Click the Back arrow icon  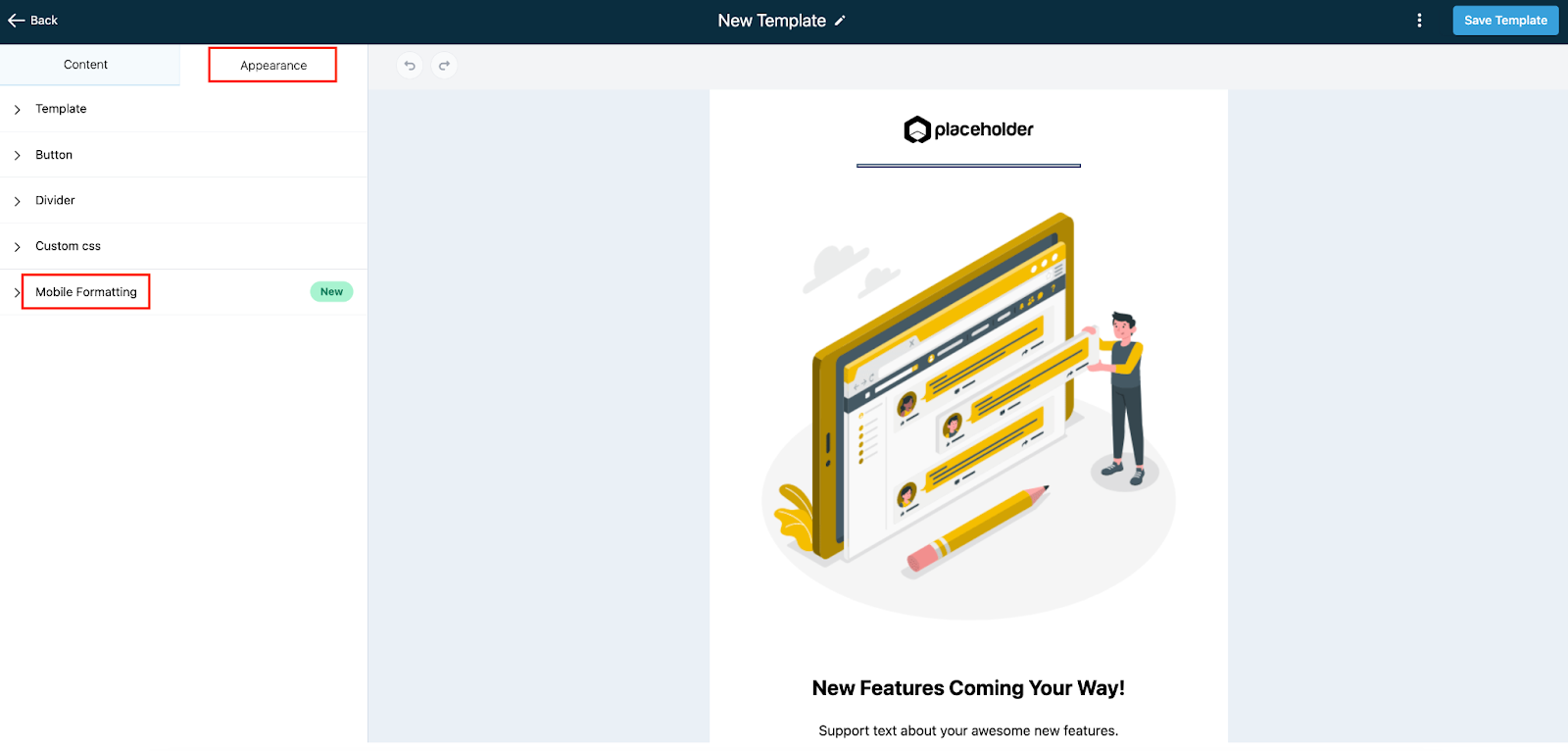point(16,21)
